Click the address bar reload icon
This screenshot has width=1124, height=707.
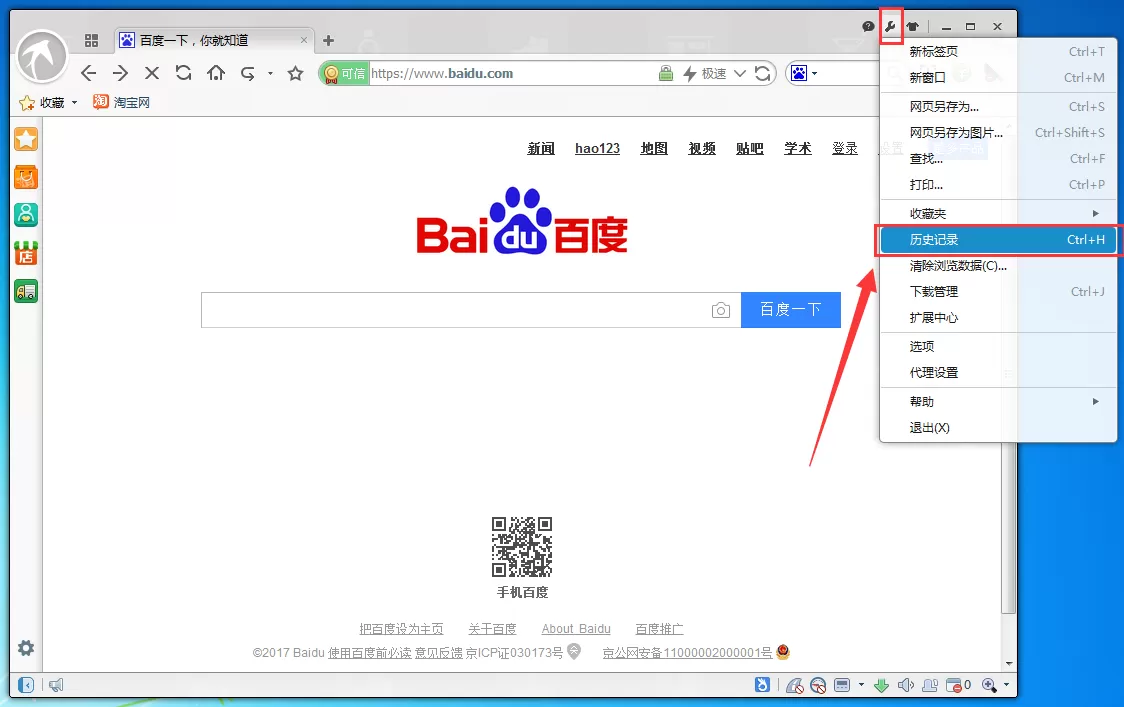tap(763, 73)
